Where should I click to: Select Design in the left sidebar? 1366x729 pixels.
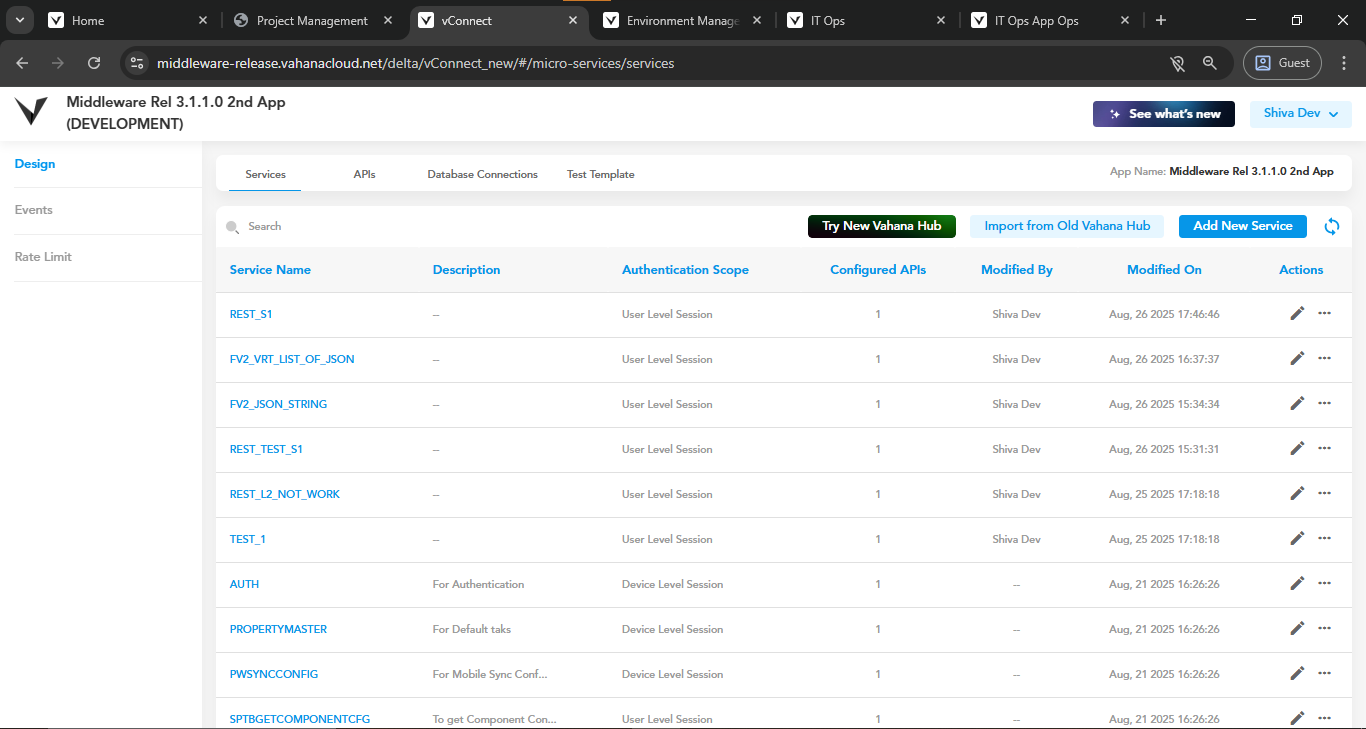(x=35, y=164)
